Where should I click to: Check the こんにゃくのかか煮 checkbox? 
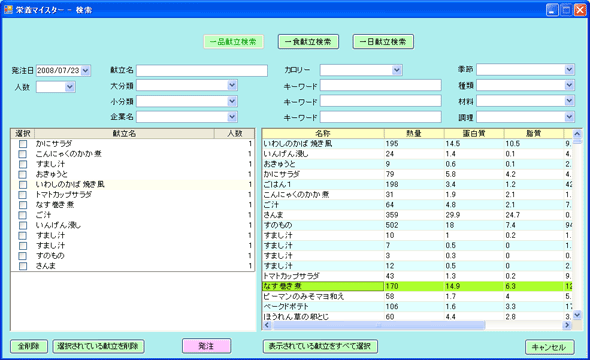coord(23,154)
